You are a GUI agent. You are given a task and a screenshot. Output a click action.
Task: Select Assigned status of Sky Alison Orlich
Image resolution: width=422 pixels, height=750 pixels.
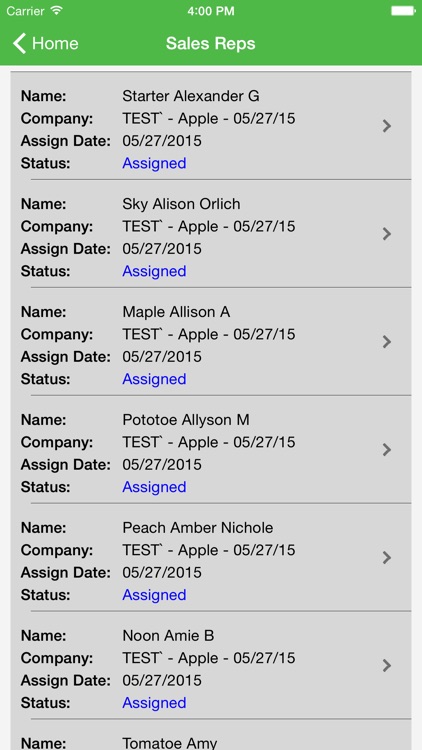(x=154, y=271)
